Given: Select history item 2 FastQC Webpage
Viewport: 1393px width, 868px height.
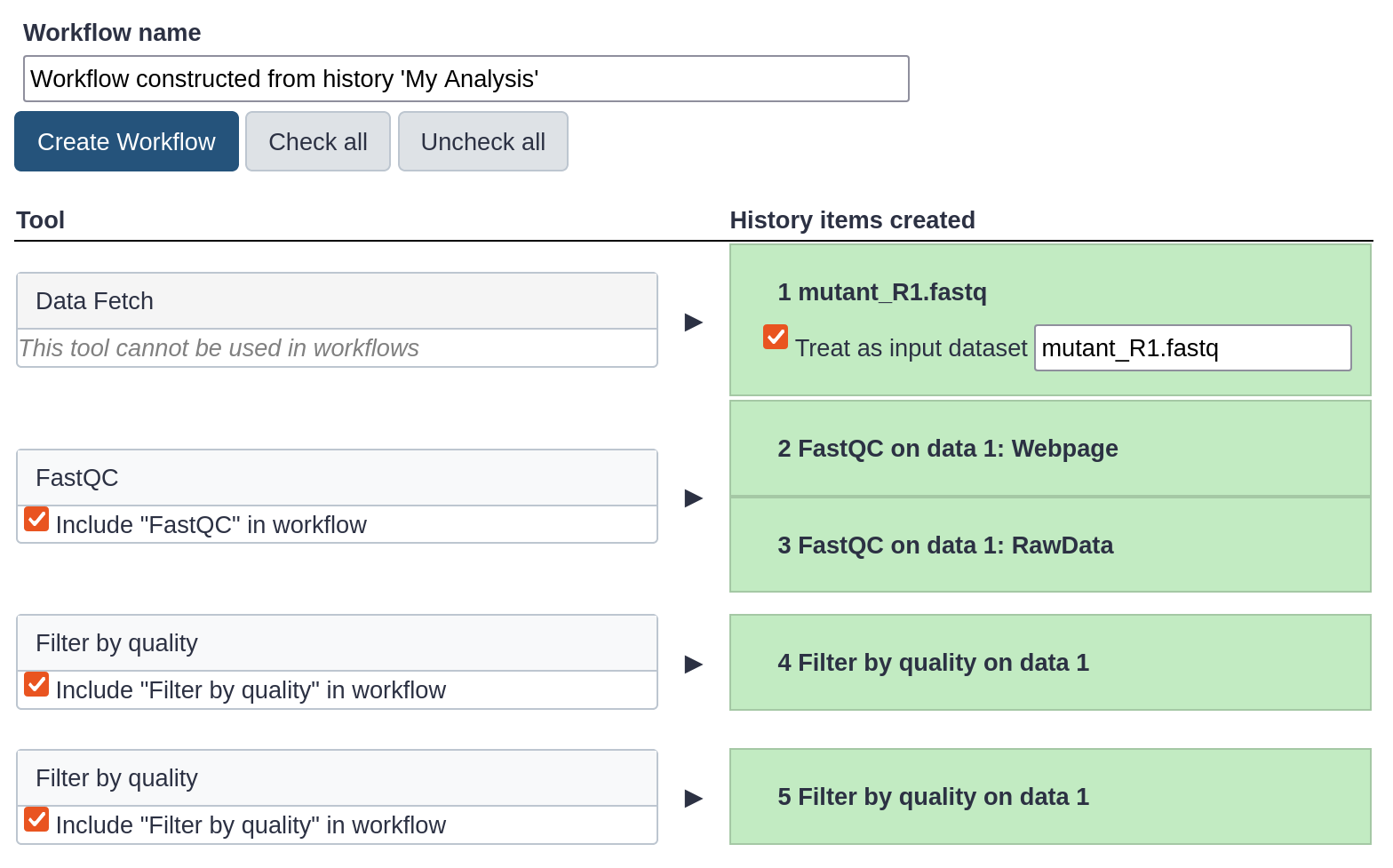Looking at the screenshot, I should point(947,449).
